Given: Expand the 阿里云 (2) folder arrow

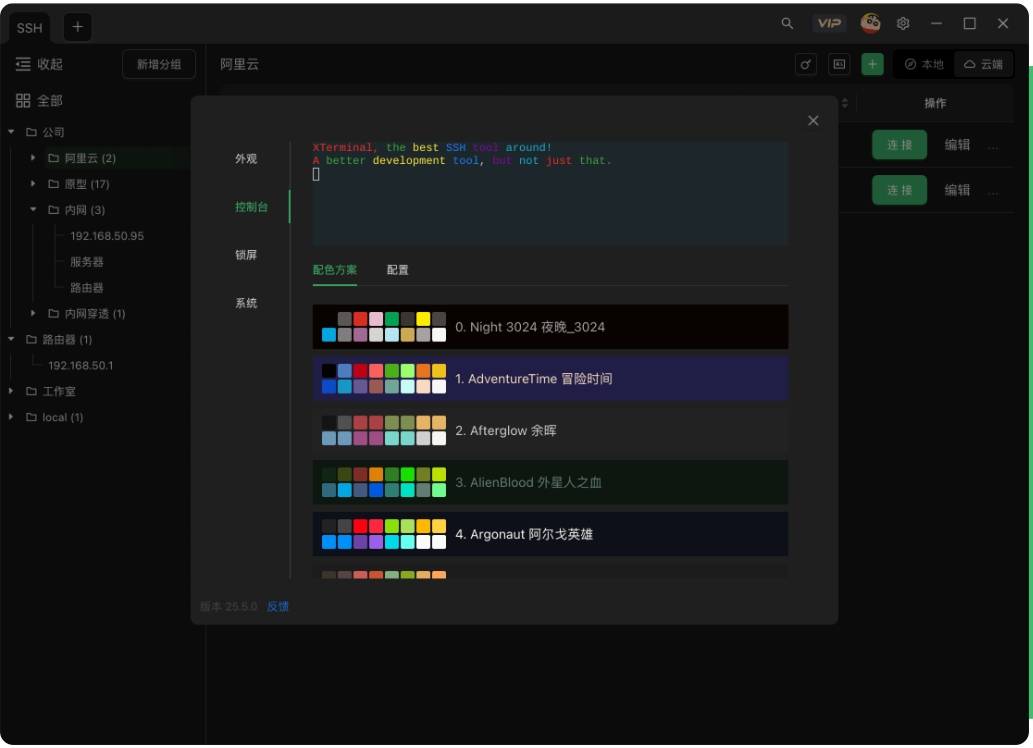Looking at the screenshot, I should (x=33, y=158).
